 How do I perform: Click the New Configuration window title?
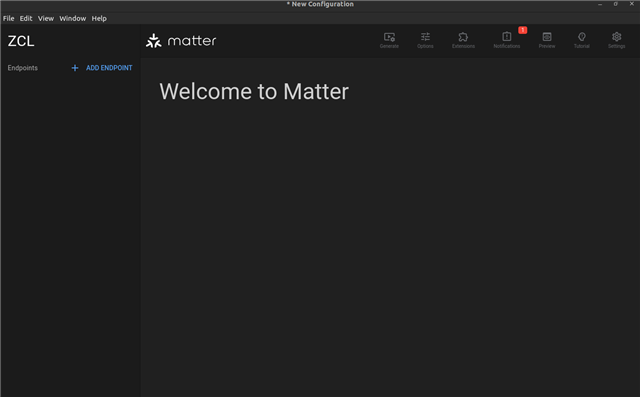[x=320, y=4]
